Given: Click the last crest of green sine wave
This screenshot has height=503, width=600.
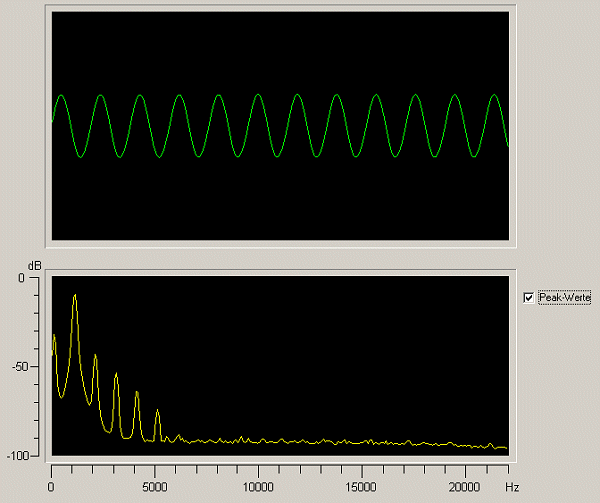Looking at the screenshot, I should tap(494, 96).
